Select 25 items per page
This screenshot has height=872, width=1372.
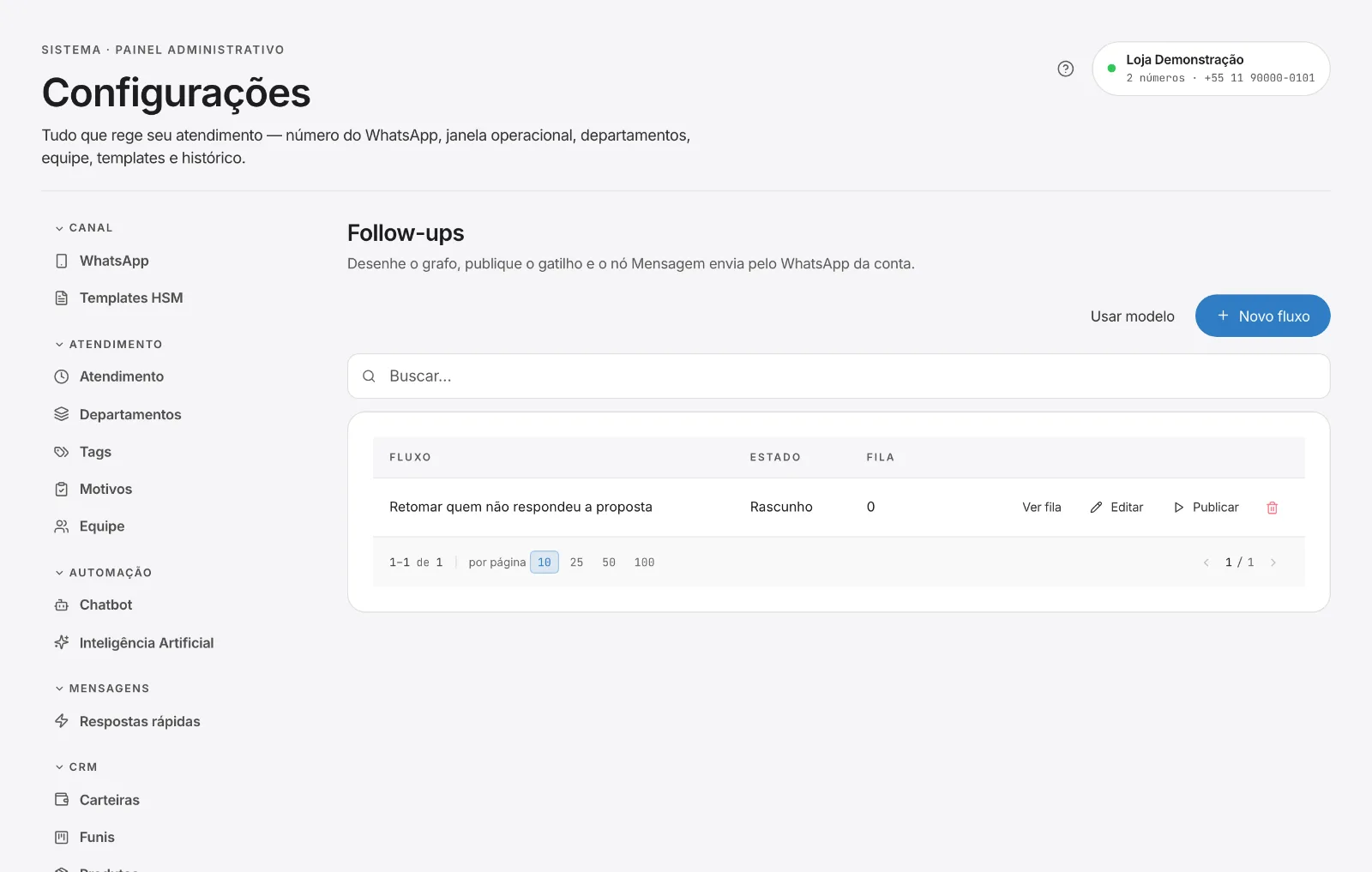(x=576, y=562)
